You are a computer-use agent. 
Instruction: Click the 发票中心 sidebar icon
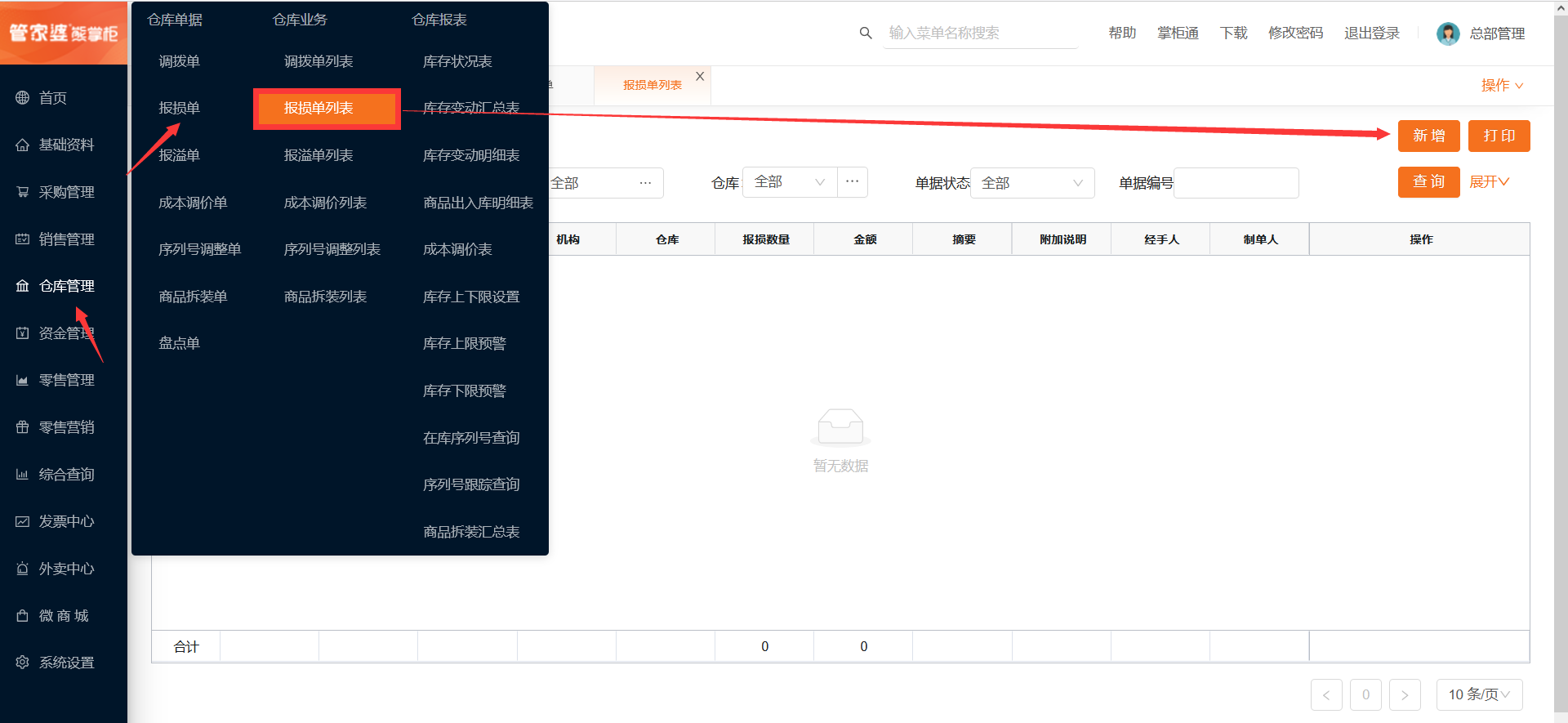click(22, 521)
